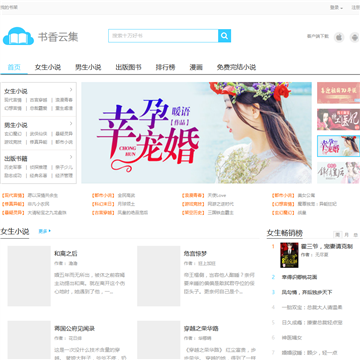The height and width of the screenshot is (360, 360).
Task: Click the 天使Love recommendation link
Action: (217, 195)
